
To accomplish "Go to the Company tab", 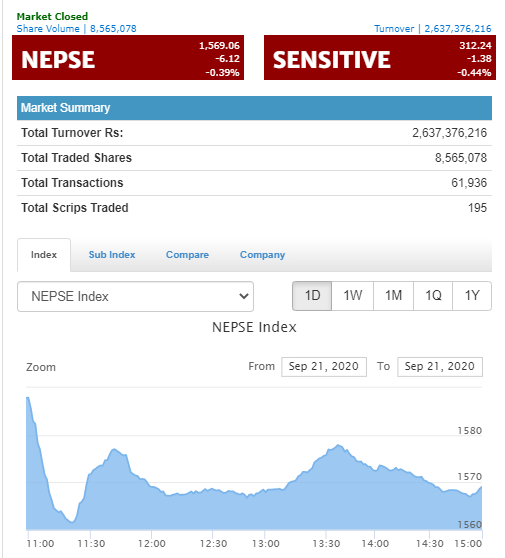I will click(x=262, y=255).
